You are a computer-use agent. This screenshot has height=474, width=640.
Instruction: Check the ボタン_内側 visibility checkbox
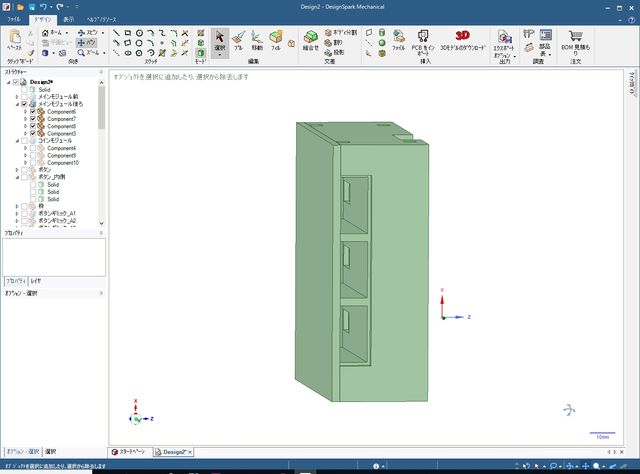point(24,177)
